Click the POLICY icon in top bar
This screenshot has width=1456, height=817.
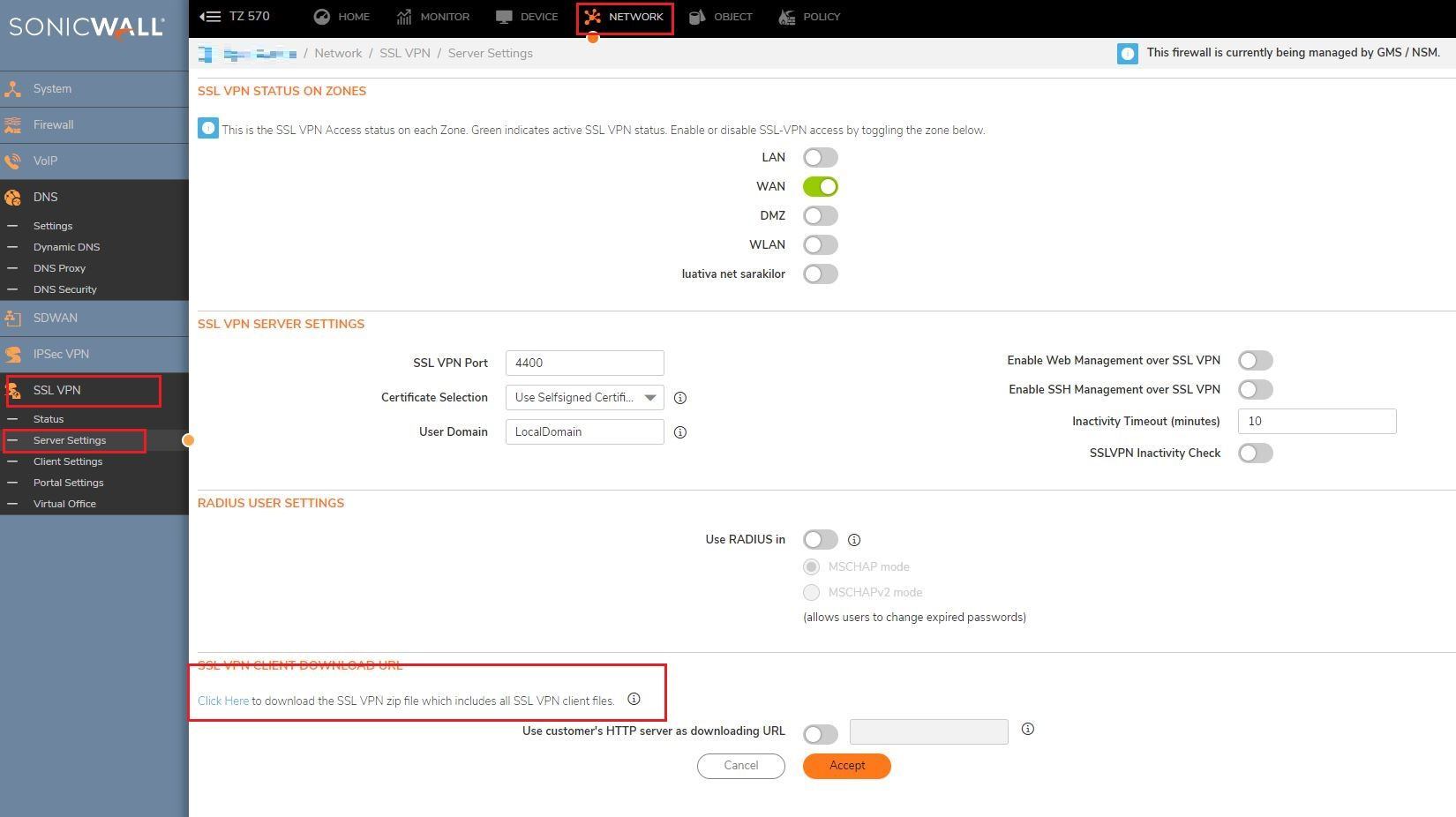(x=787, y=17)
